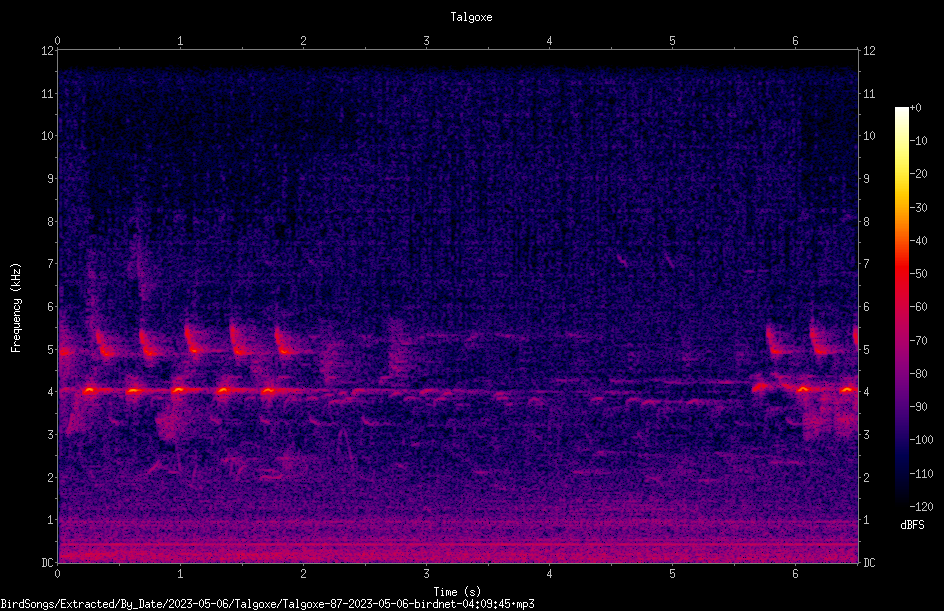Click the 8 kHz label on right axis
Screen dimensions: 944x611
(866, 222)
